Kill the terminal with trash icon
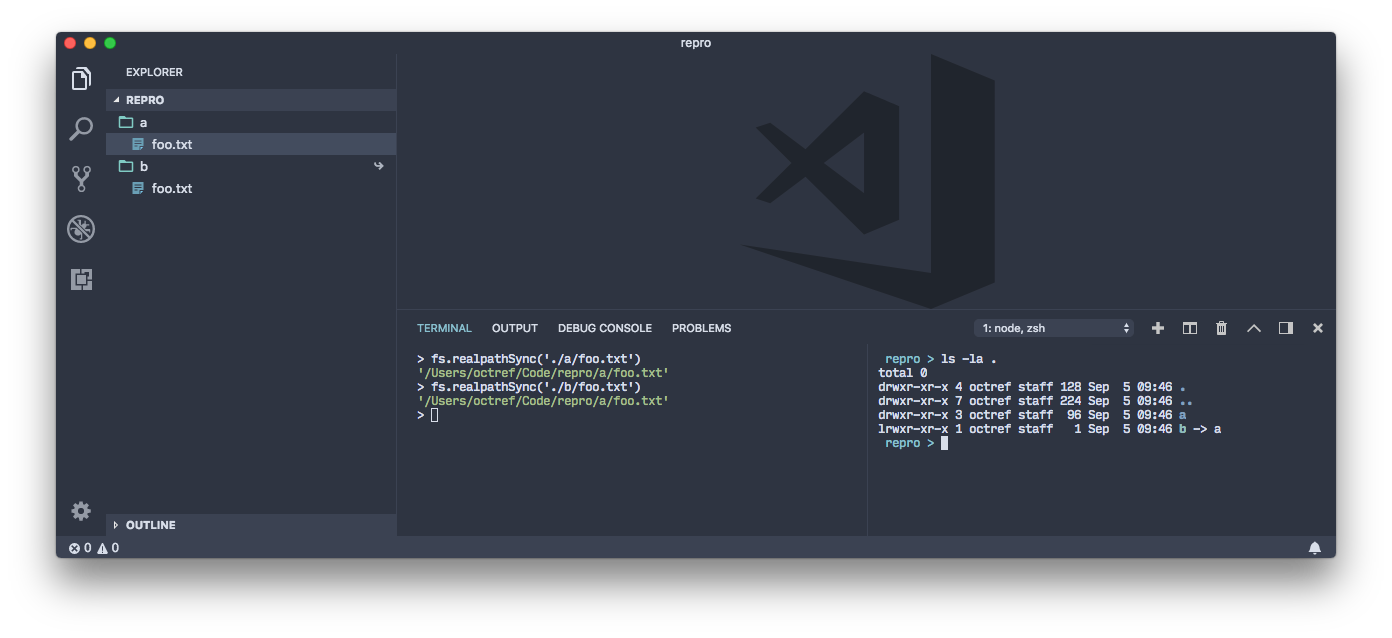Viewport: 1392px width, 638px height. pyautogui.click(x=1221, y=327)
